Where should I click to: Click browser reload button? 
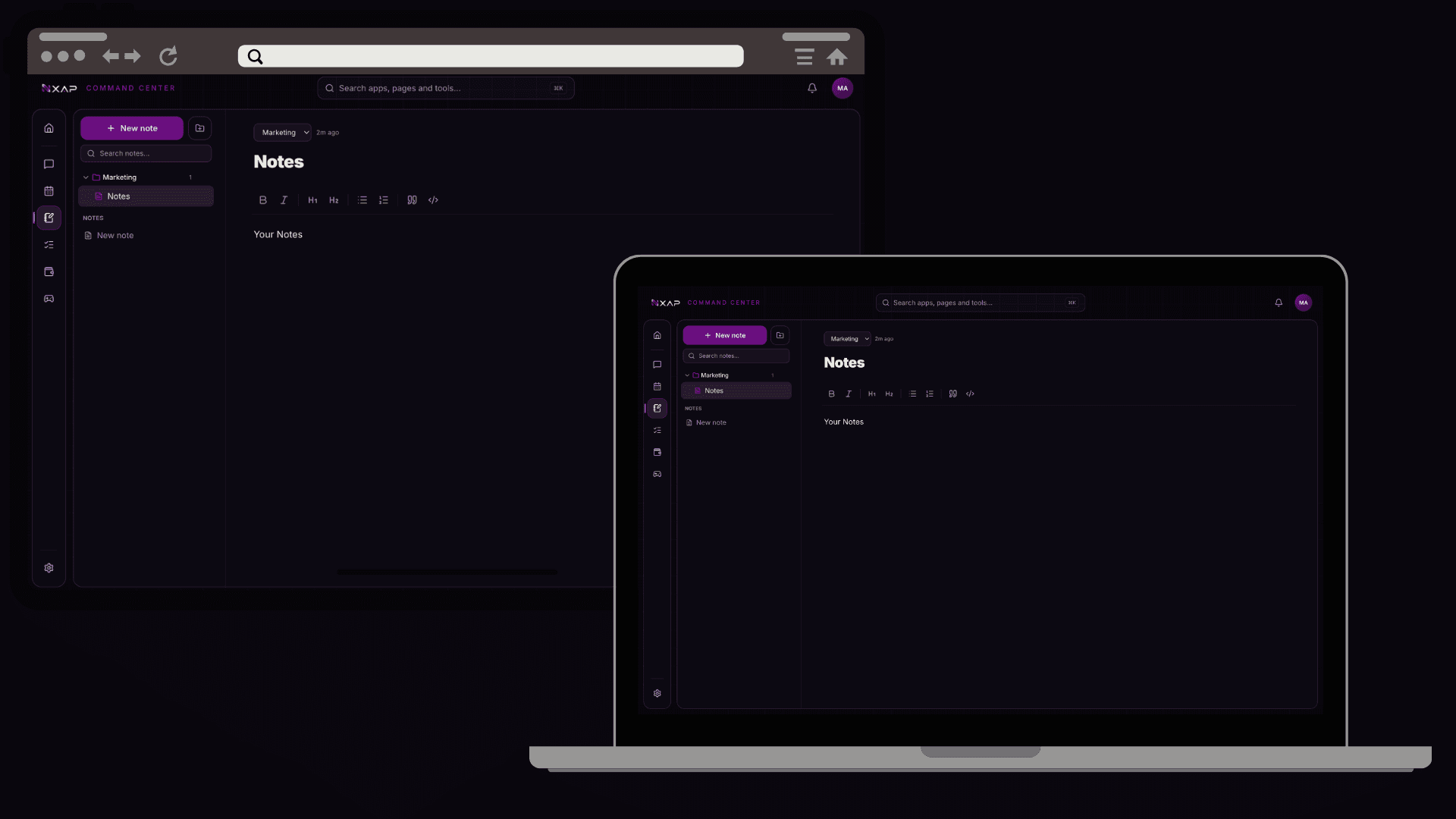tap(168, 56)
